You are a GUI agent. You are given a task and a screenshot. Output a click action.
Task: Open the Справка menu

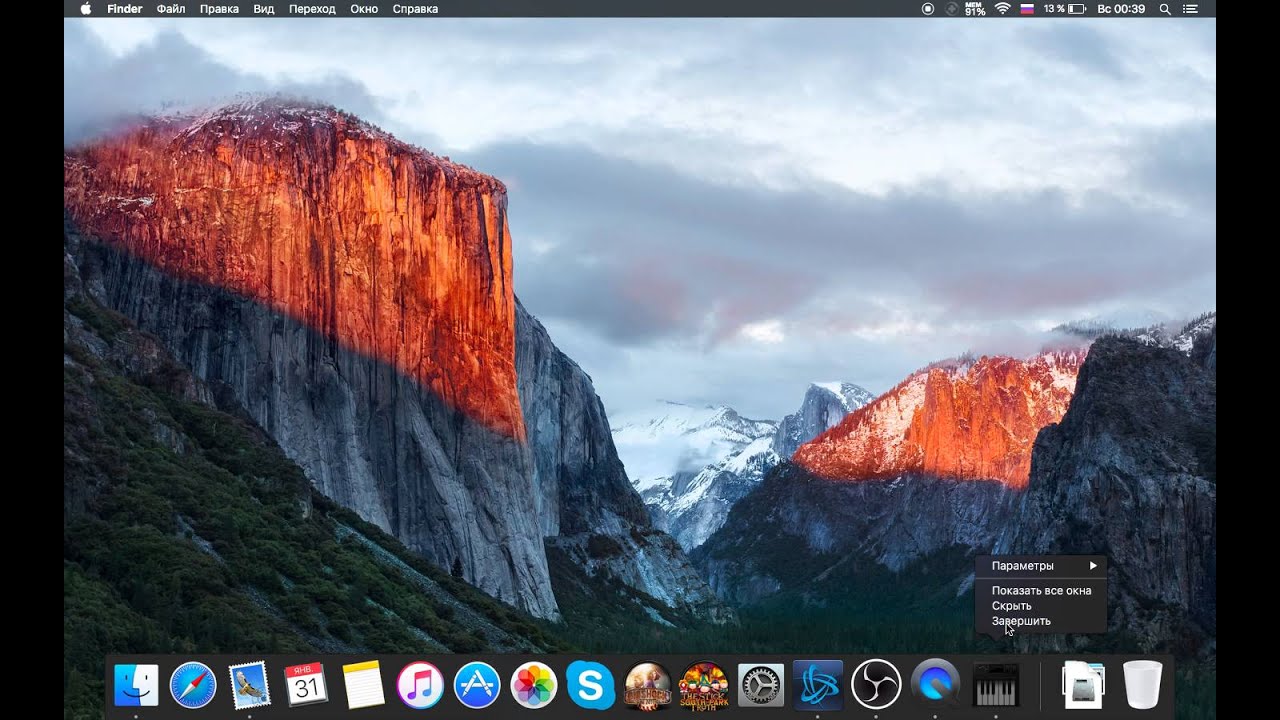point(415,8)
